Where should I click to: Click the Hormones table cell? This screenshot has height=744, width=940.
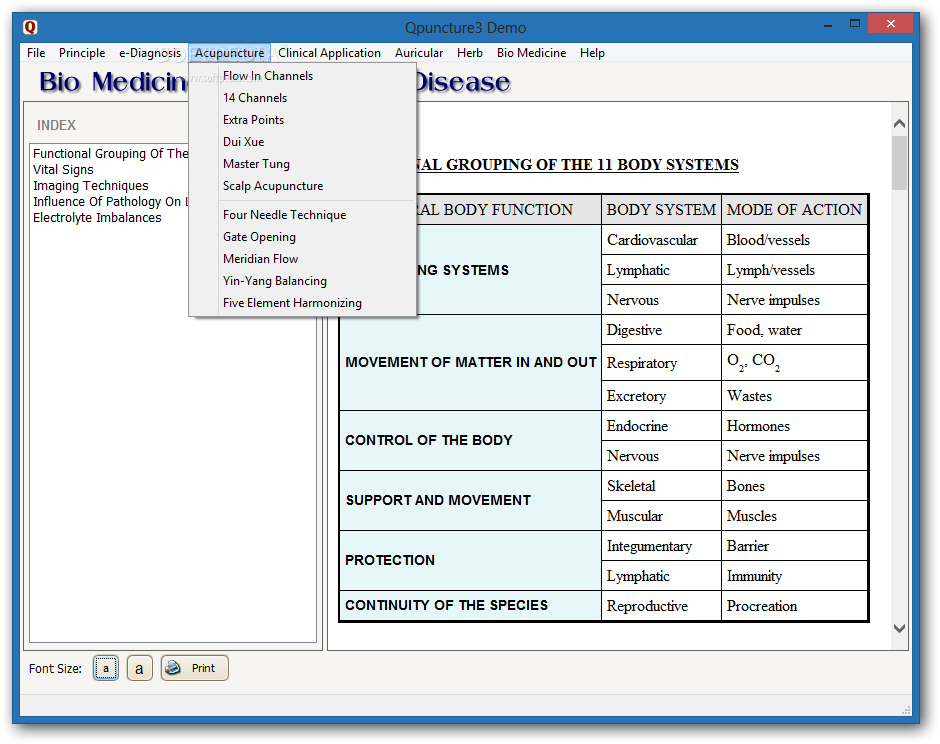[794, 426]
